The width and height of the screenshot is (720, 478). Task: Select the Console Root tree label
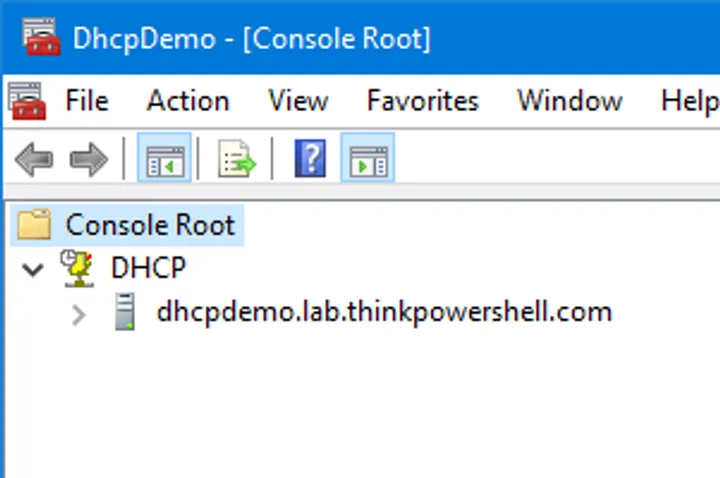tap(150, 225)
